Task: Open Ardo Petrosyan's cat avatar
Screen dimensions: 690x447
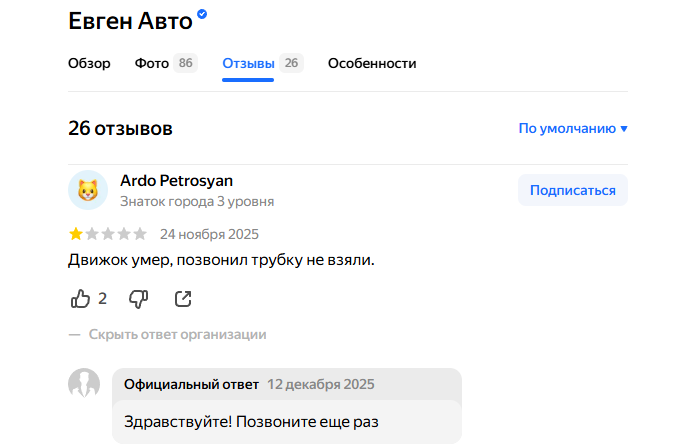Action: click(87, 190)
